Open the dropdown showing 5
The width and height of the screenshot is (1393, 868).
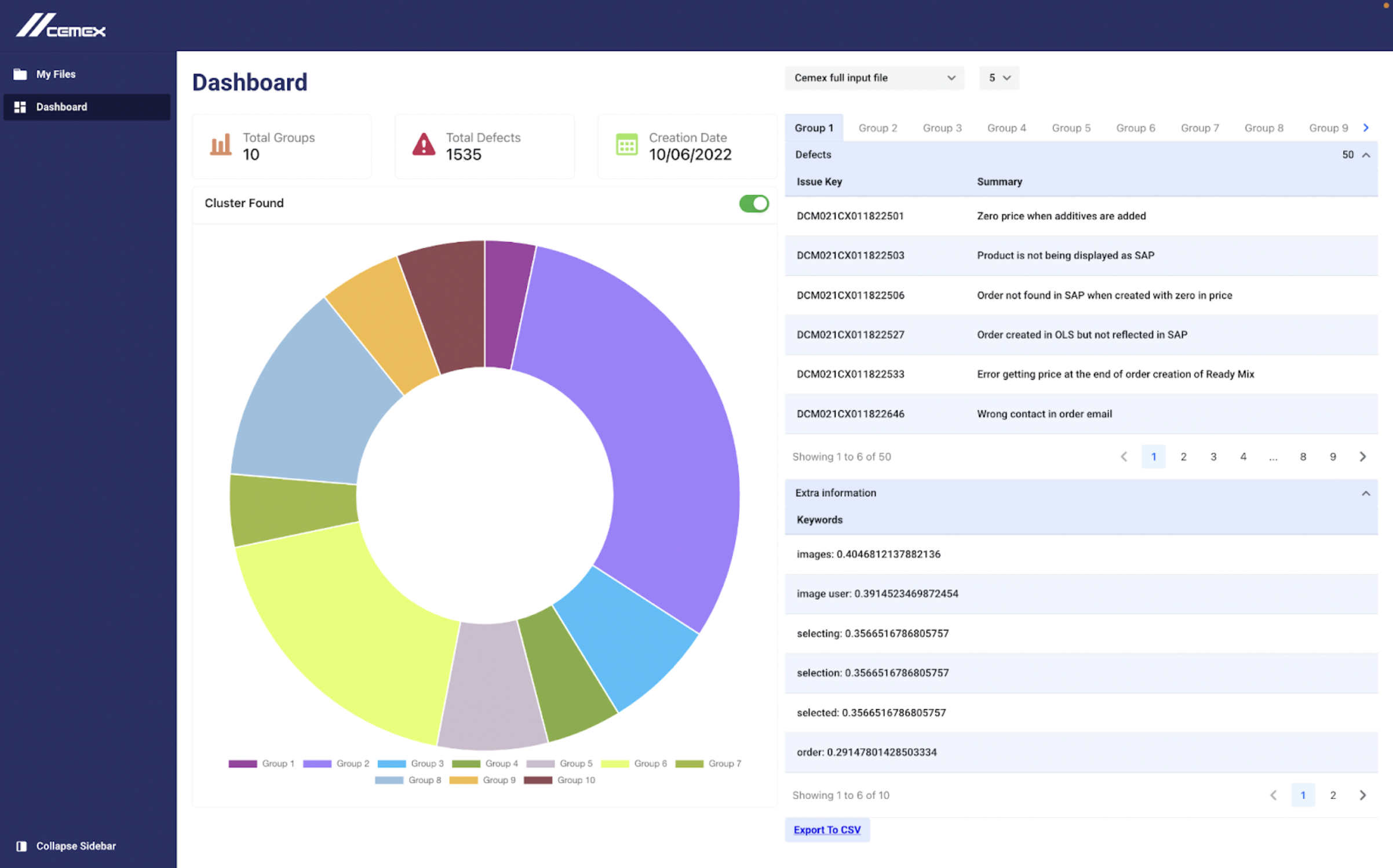tap(999, 78)
